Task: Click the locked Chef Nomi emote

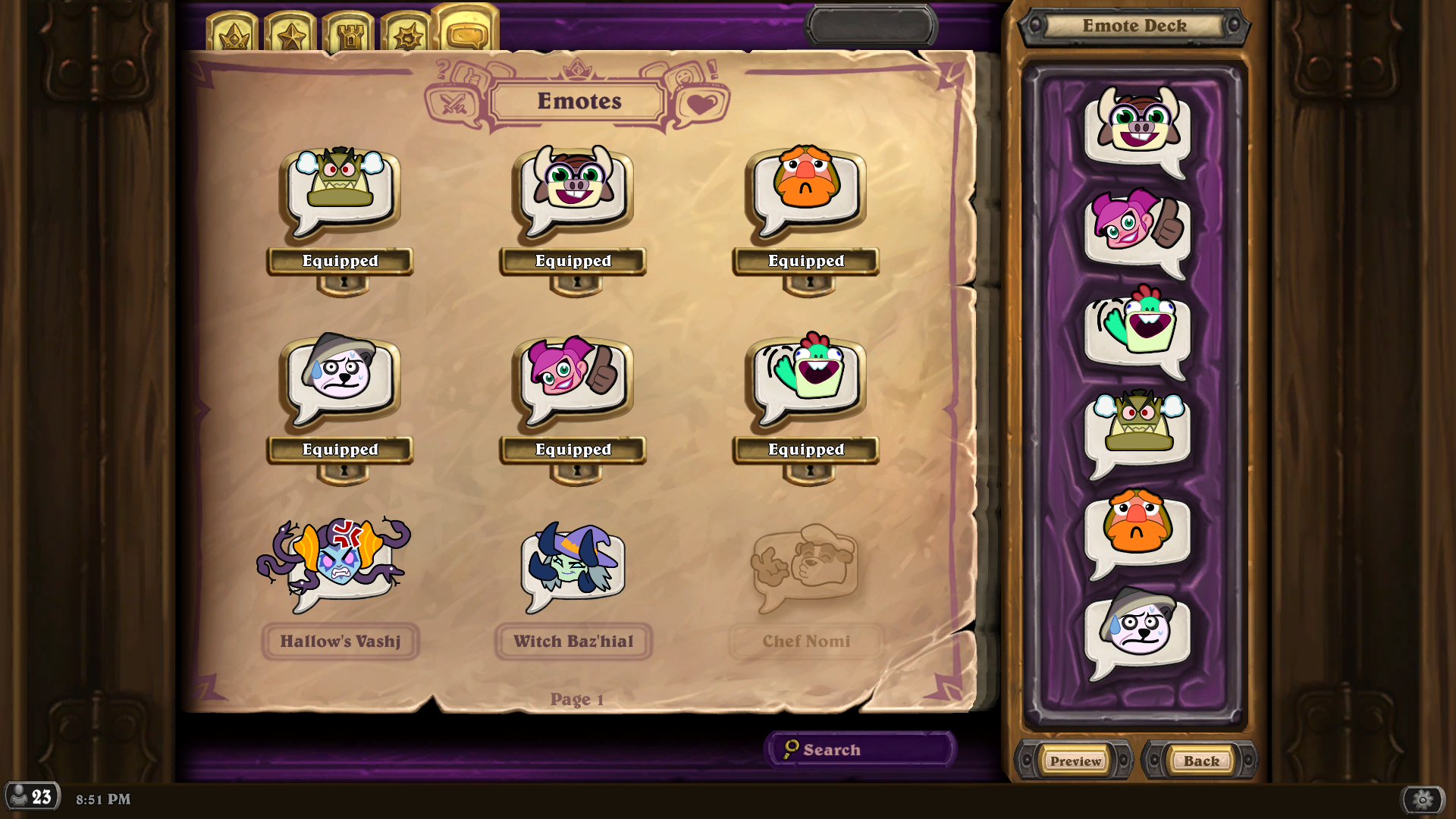Action: 806,566
